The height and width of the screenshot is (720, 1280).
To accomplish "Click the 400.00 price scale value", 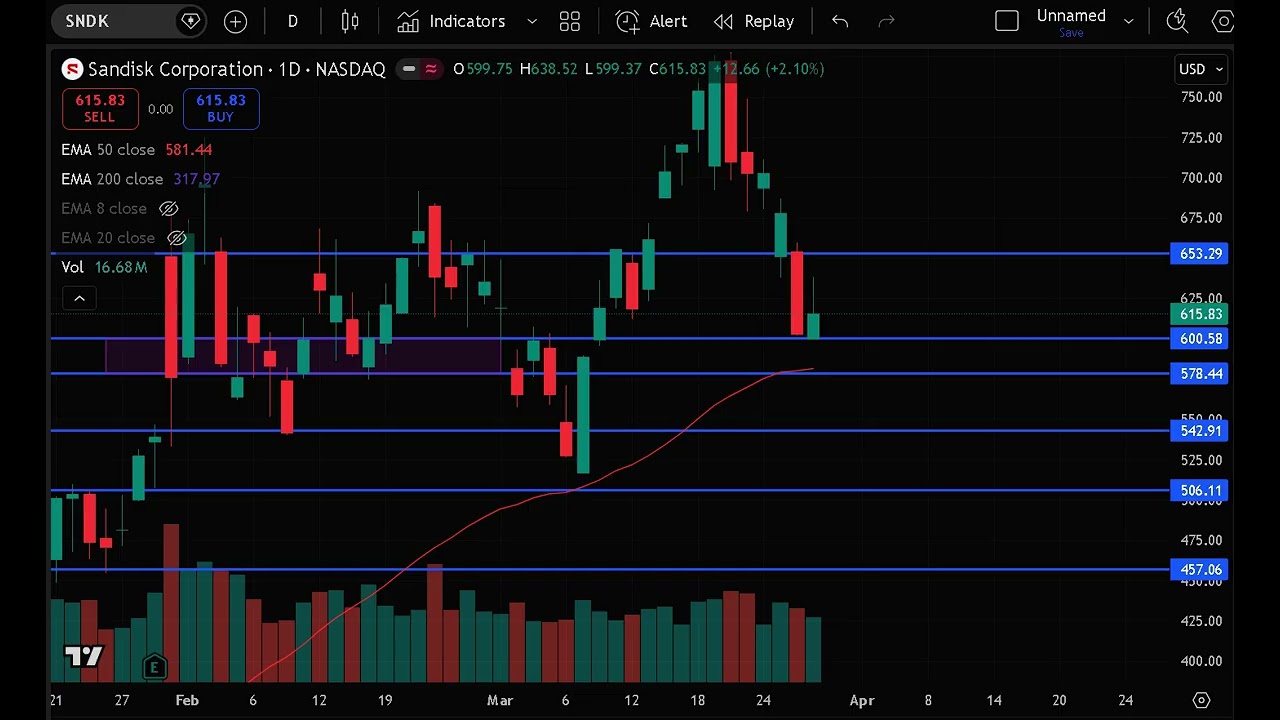I will [x=1201, y=661].
